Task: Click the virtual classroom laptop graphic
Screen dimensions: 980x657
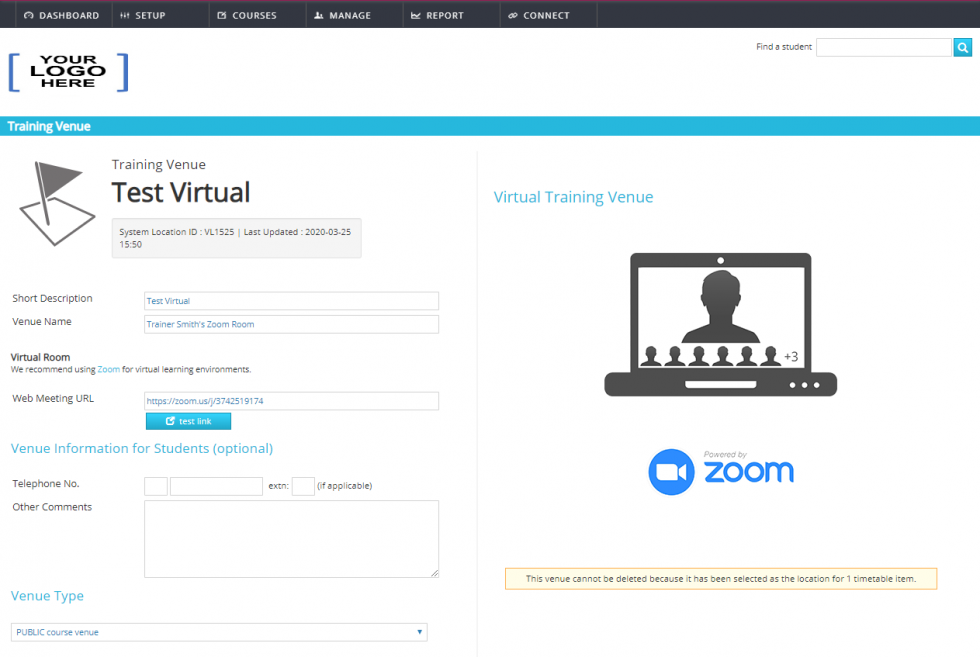Action: (x=720, y=320)
